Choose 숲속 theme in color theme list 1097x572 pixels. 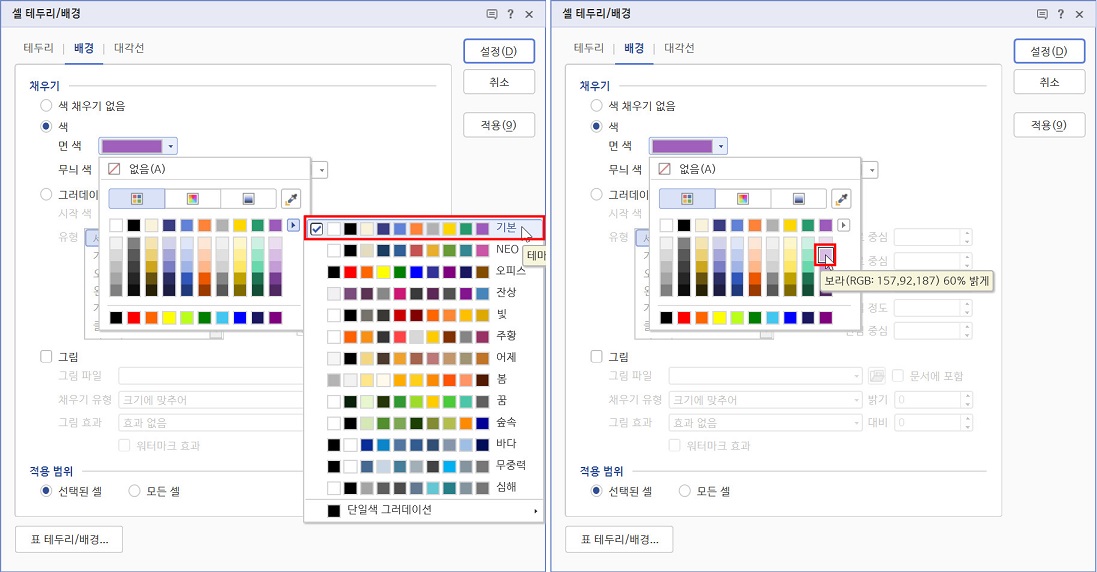pos(425,422)
